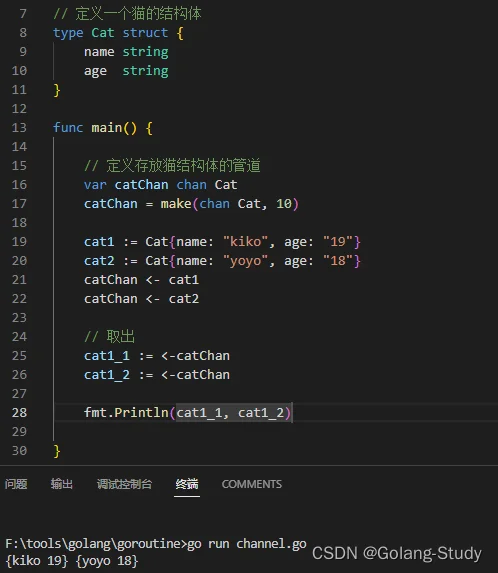Click the 'name string' field line
Screen dimensions: 498x573
126,52
